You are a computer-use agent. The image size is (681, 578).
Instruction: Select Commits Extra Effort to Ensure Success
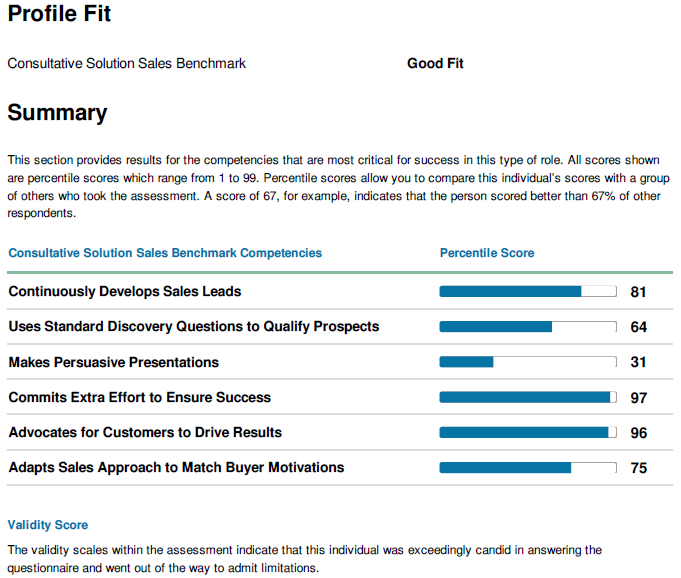tap(139, 397)
